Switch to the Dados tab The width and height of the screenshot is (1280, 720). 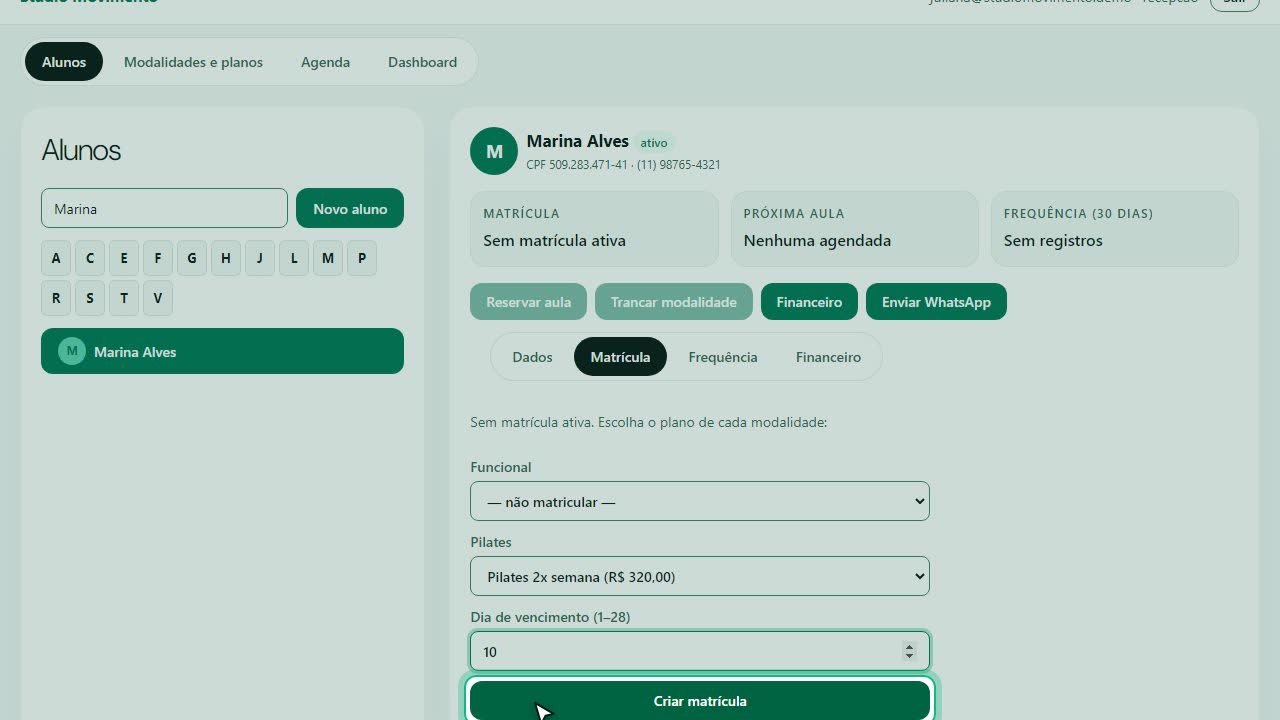pos(532,357)
